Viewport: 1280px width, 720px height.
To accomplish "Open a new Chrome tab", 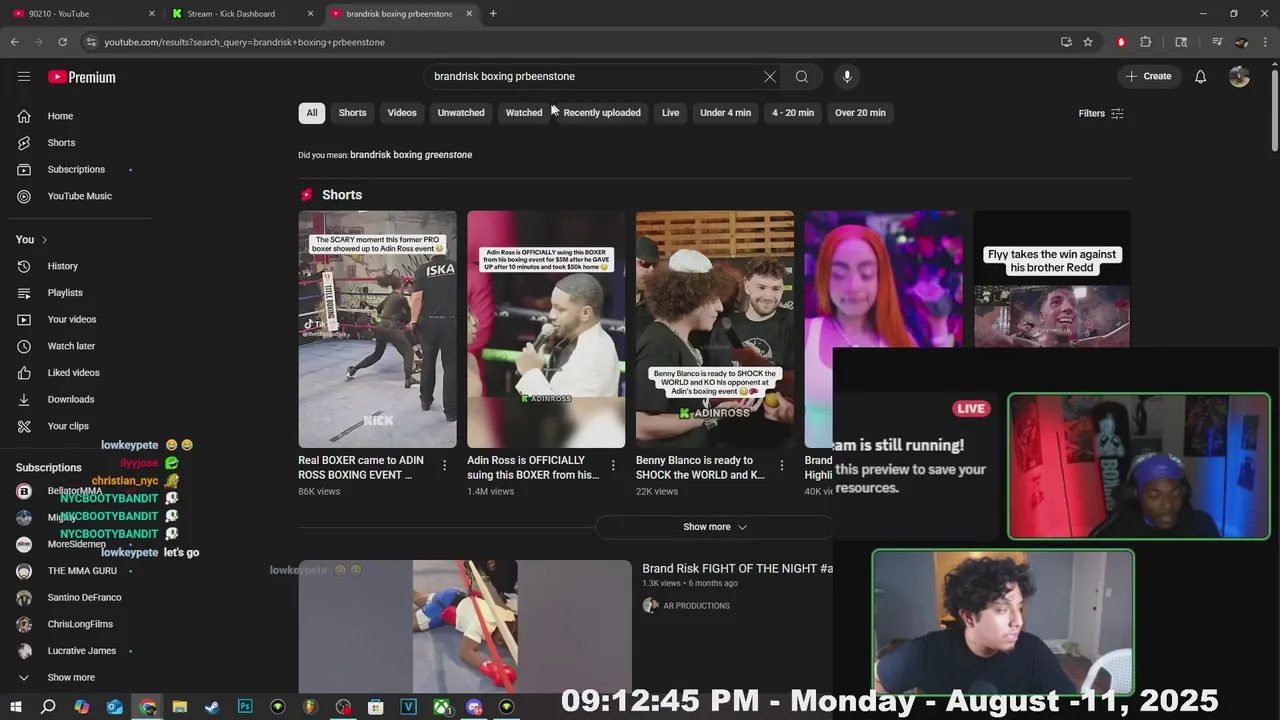I will [493, 14].
